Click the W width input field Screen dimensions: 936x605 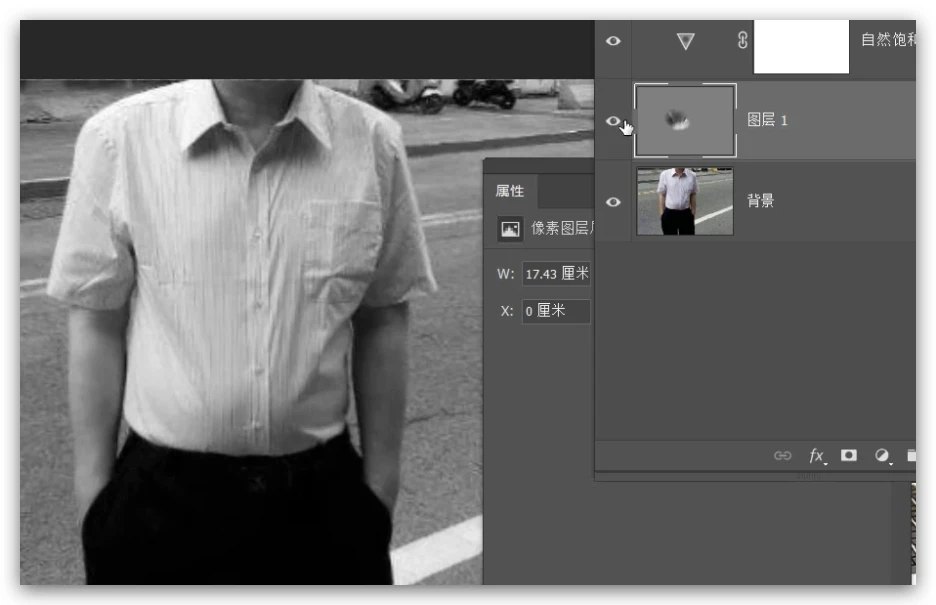click(x=556, y=274)
